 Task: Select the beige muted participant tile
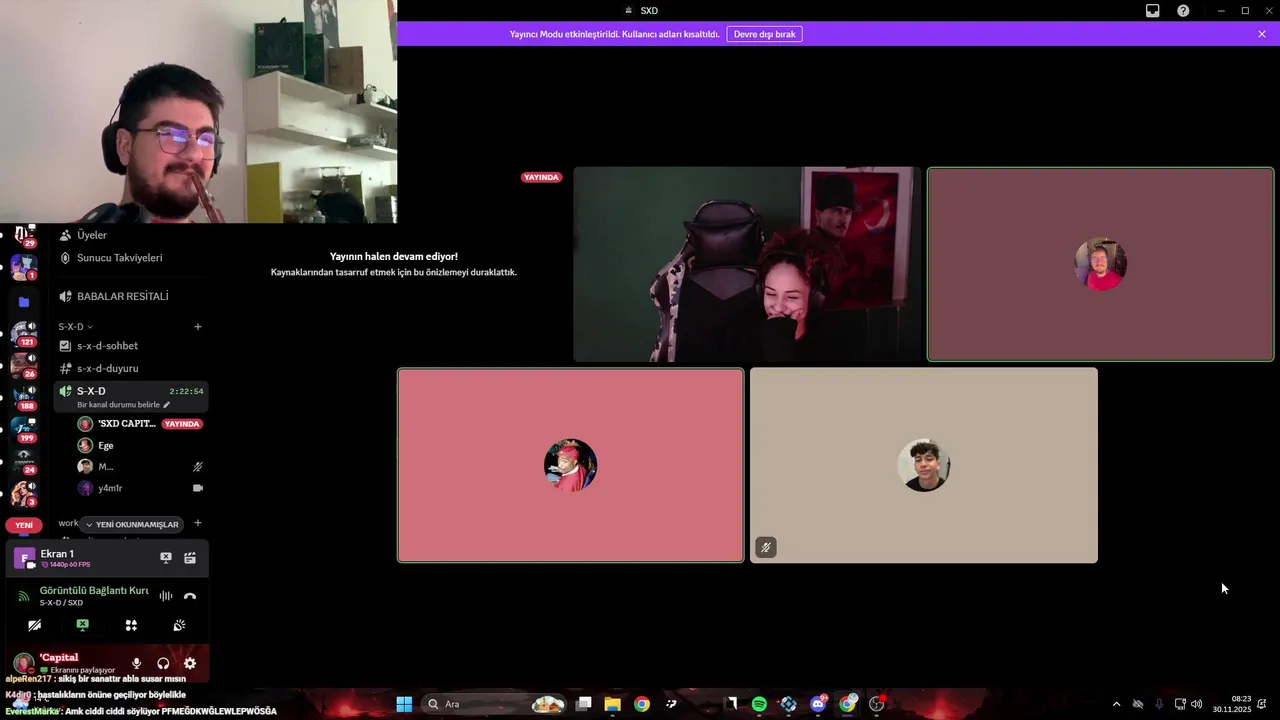924,465
